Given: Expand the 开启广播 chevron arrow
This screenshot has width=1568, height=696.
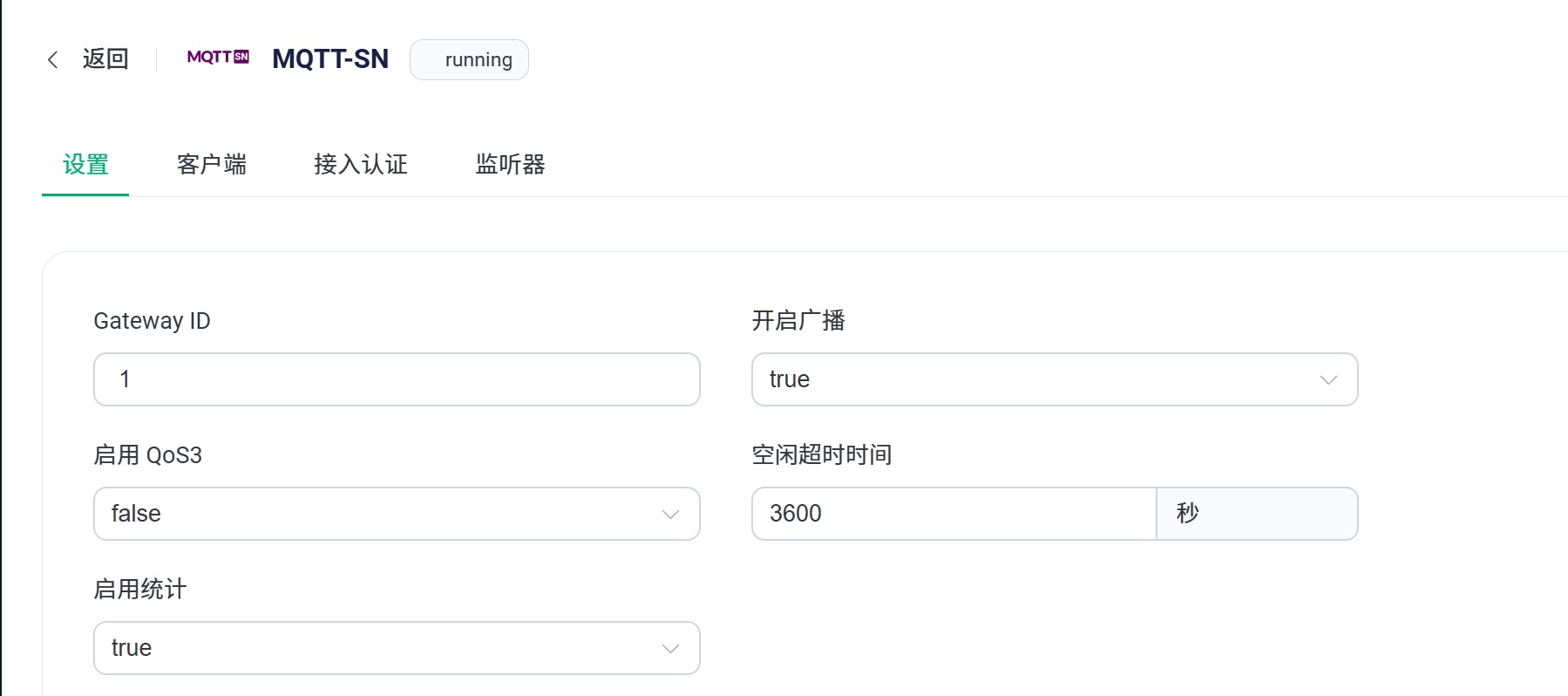Looking at the screenshot, I should pos(1328,379).
